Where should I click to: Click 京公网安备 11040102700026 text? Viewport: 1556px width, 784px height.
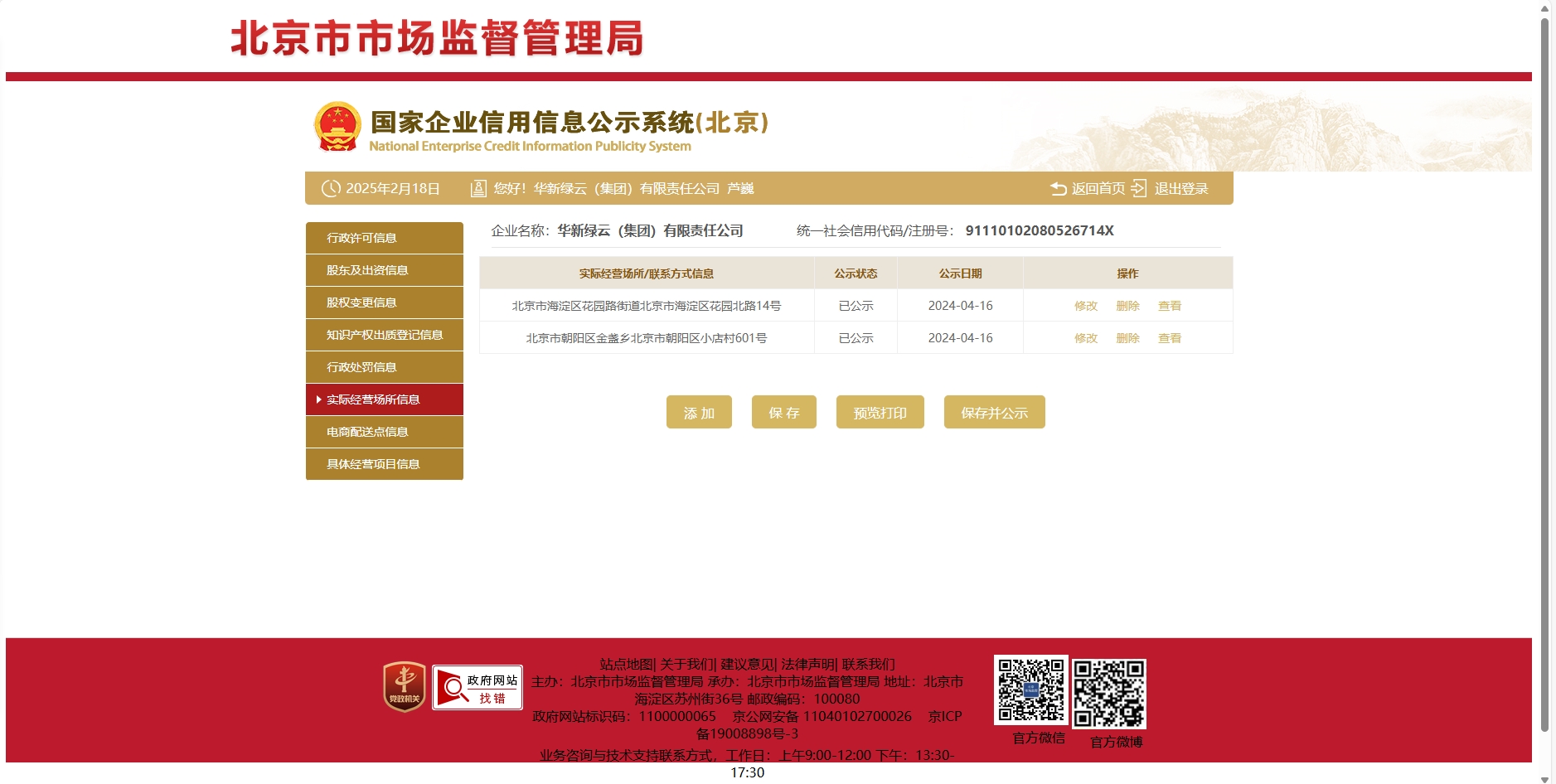coord(822,716)
